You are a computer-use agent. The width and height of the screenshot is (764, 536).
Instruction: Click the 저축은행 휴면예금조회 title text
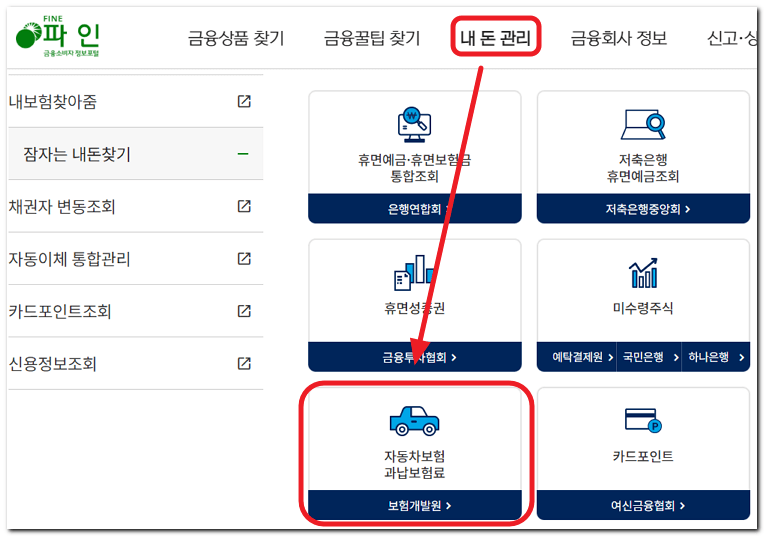coord(643,168)
